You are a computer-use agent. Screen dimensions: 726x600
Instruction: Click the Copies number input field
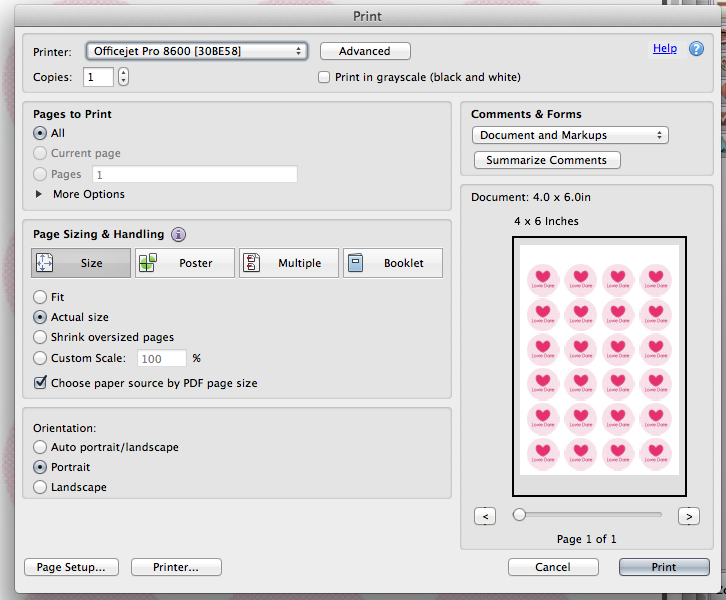(x=99, y=77)
